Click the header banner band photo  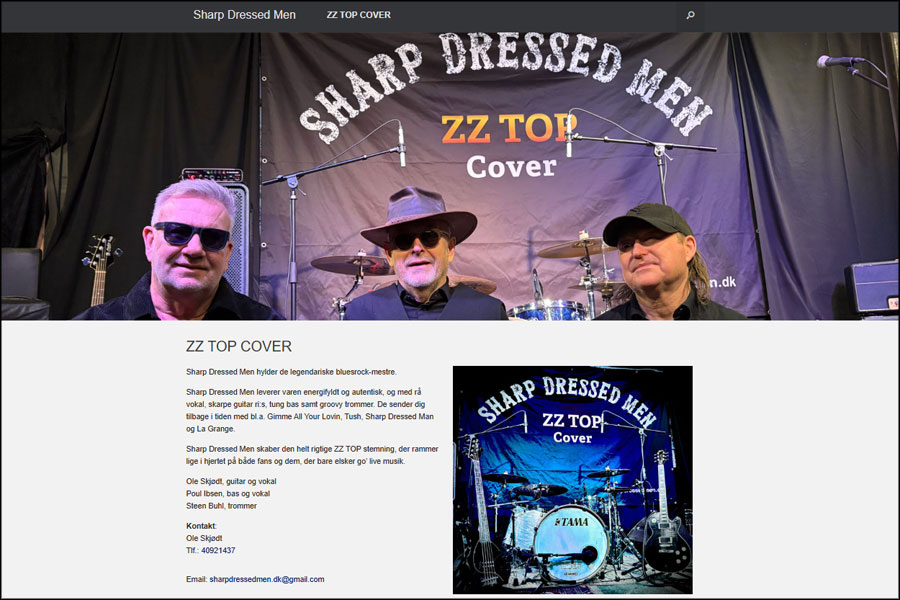pyautogui.click(x=450, y=176)
